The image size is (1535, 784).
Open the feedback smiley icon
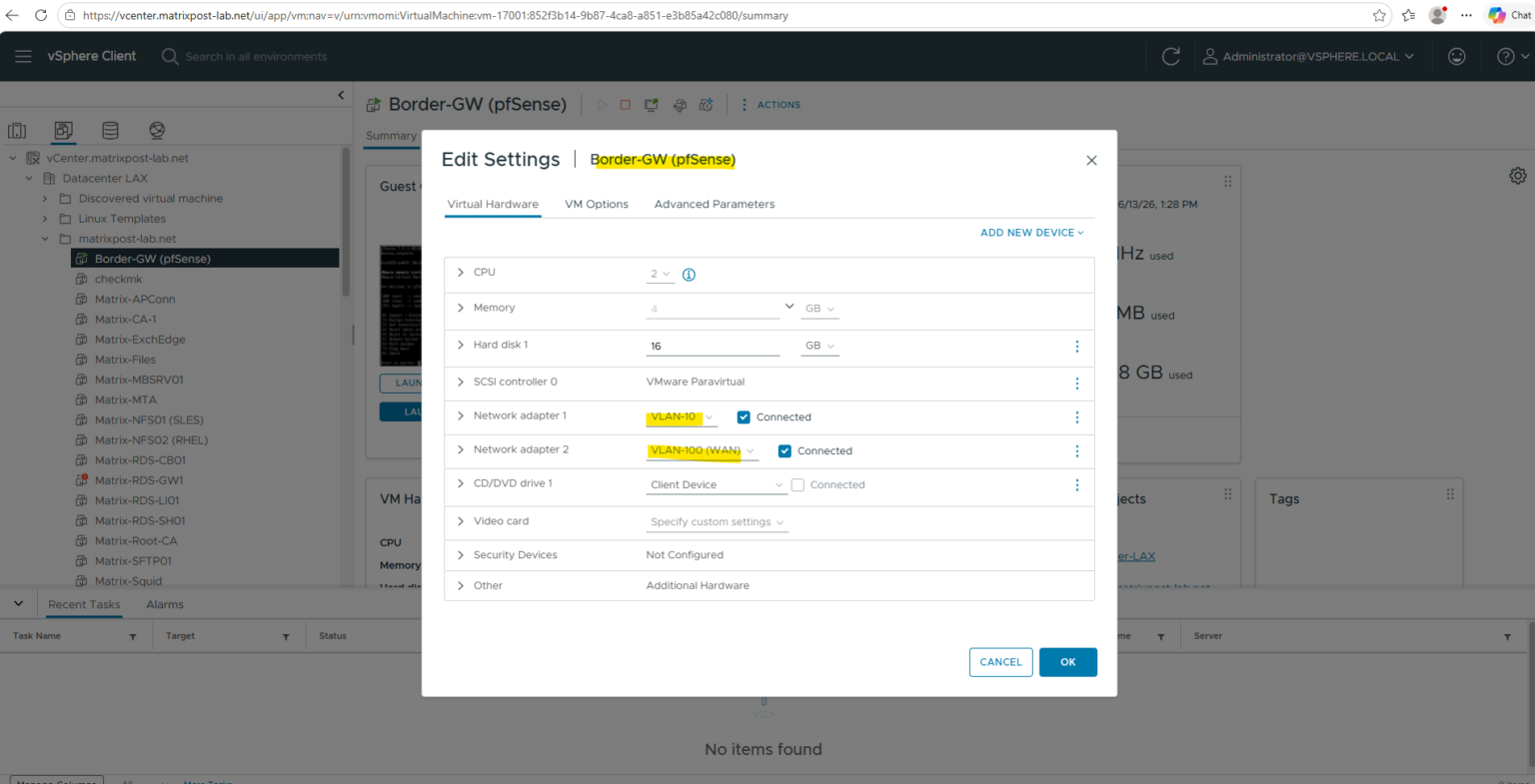(x=1457, y=56)
